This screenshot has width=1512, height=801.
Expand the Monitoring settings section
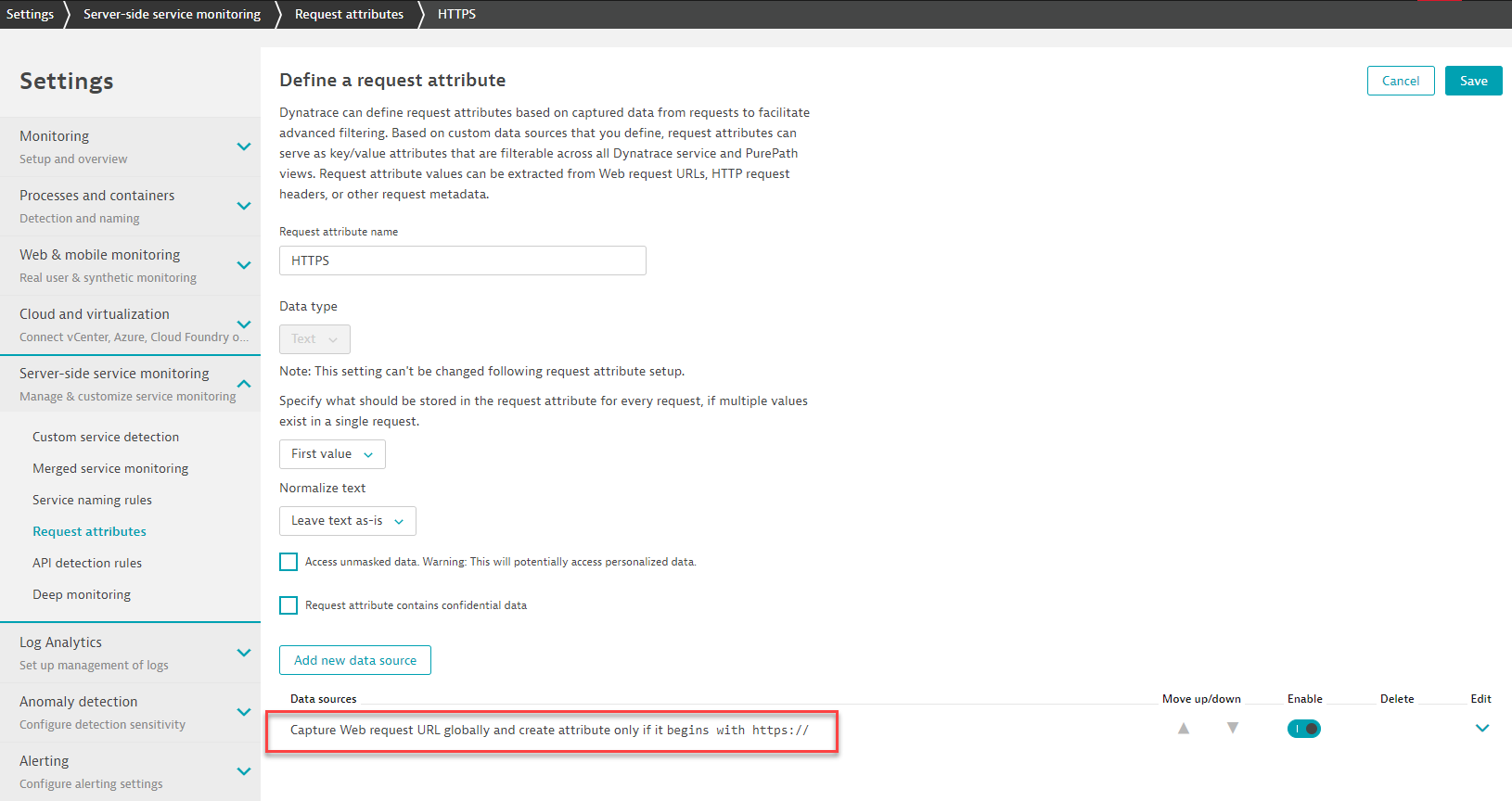tap(244, 146)
